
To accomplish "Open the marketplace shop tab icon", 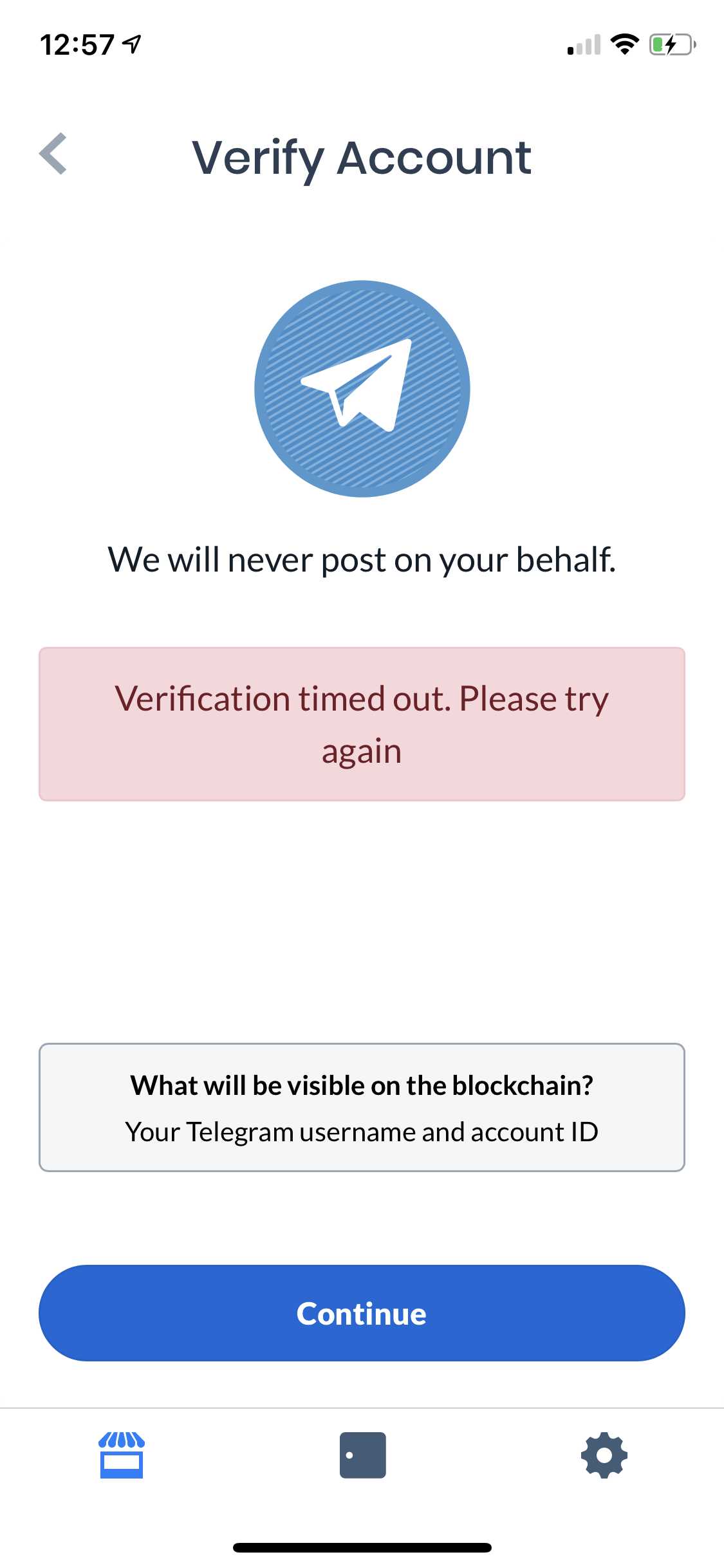I will [122, 1455].
